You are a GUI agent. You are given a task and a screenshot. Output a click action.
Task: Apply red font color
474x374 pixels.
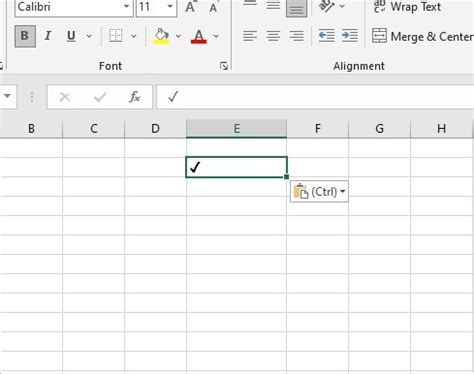[x=199, y=36]
